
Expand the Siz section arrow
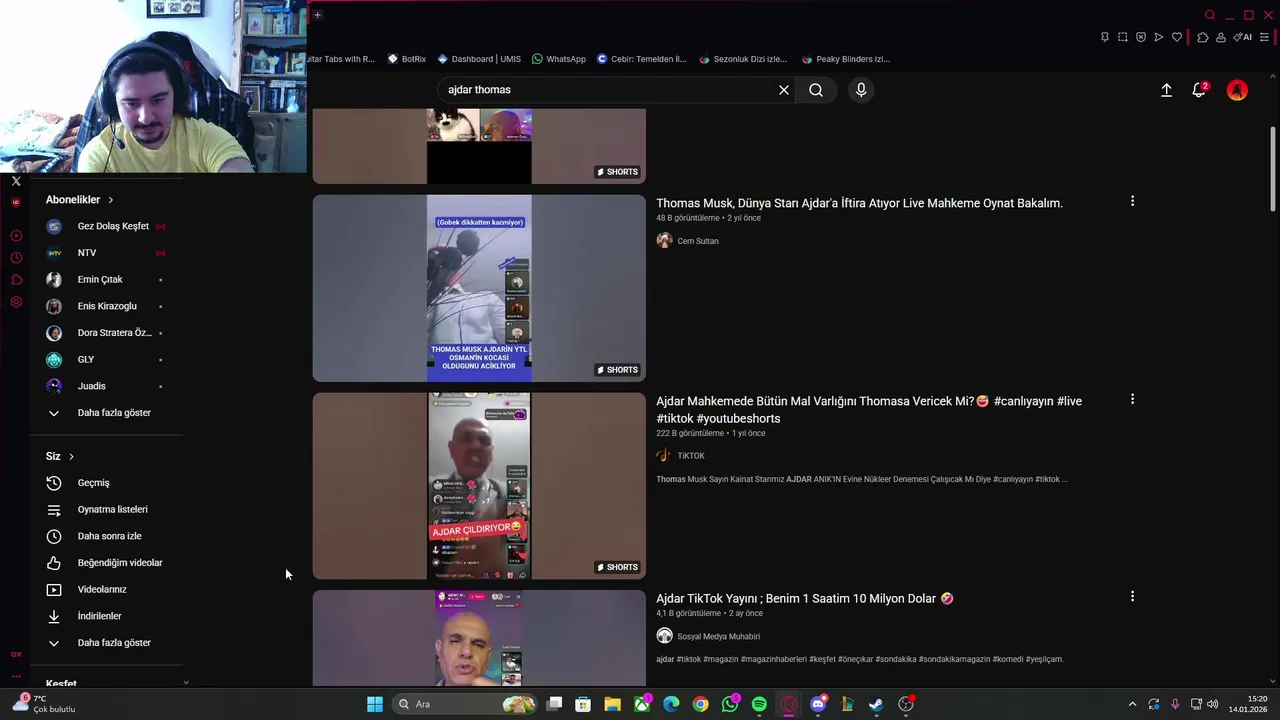pyautogui.click(x=71, y=456)
